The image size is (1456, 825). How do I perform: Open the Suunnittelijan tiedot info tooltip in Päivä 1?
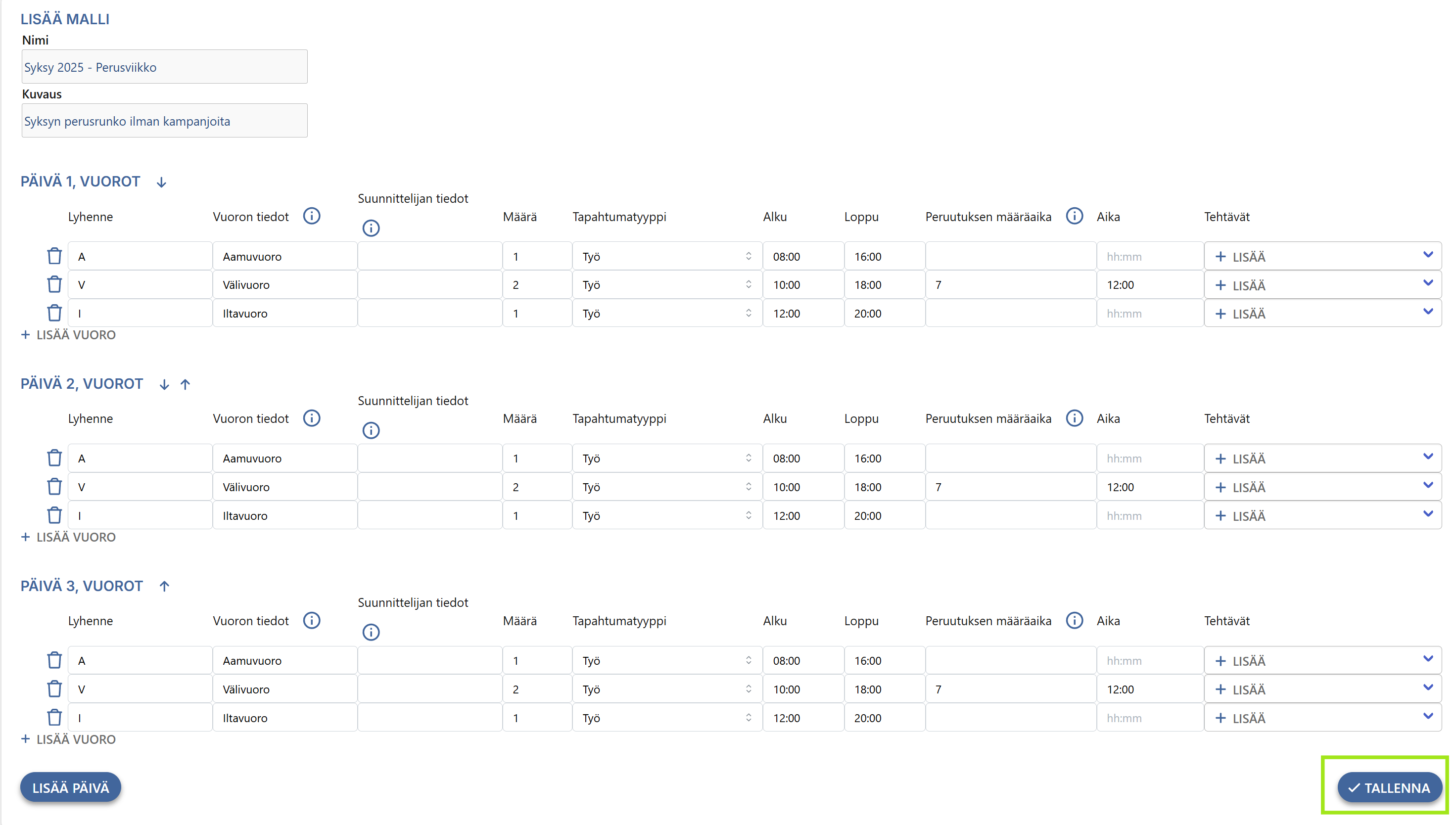(x=371, y=229)
